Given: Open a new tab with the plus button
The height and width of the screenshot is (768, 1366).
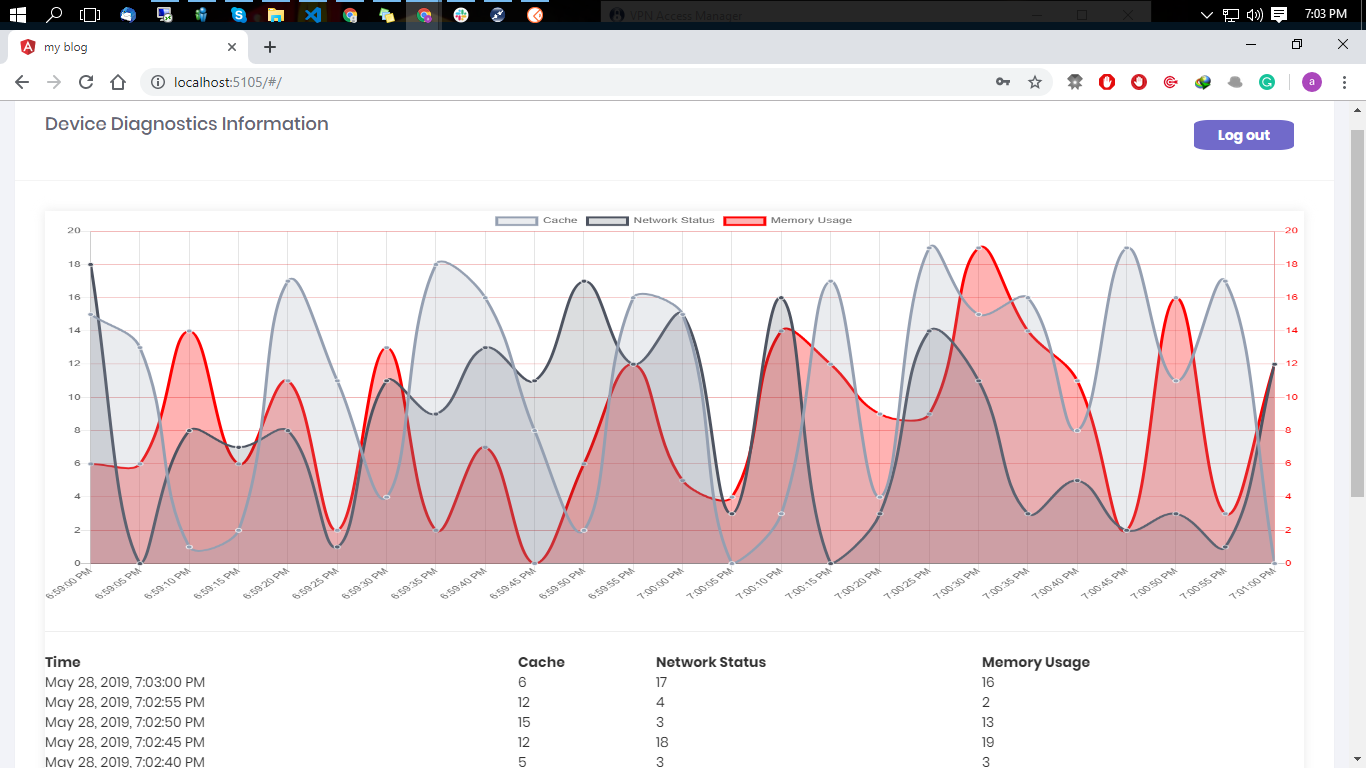Looking at the screenshot, I should [x=270, y=47].
